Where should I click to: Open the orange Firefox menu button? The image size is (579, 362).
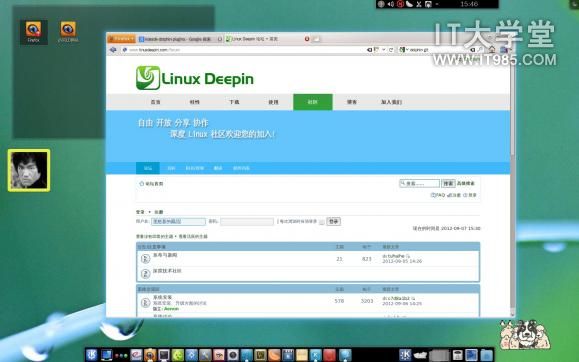pos(121,38)
